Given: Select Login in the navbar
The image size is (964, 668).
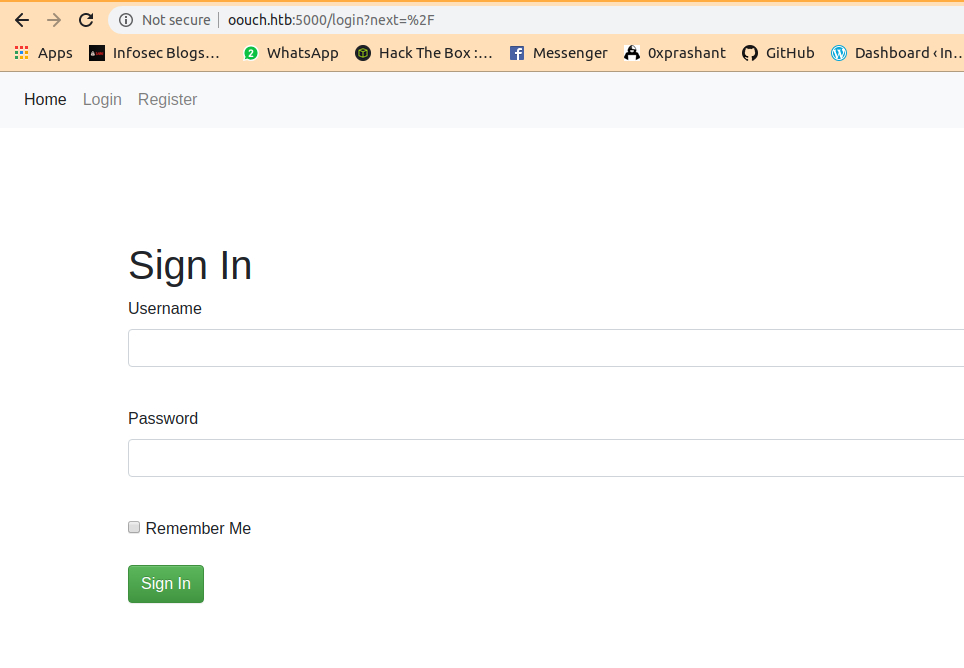Looking at the screenshot, I should pyautogui.click(x=102, y=99).
